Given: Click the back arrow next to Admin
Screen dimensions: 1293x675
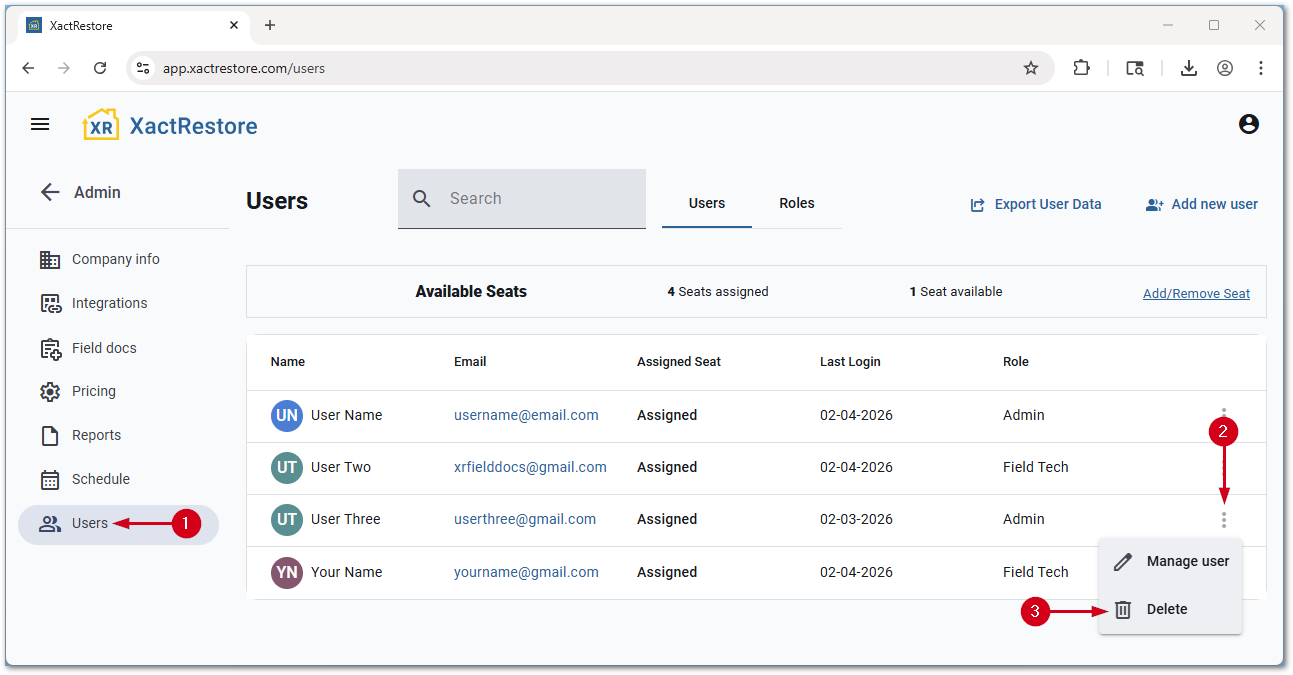Looking at the screenshot, I should tap(50, 192).
